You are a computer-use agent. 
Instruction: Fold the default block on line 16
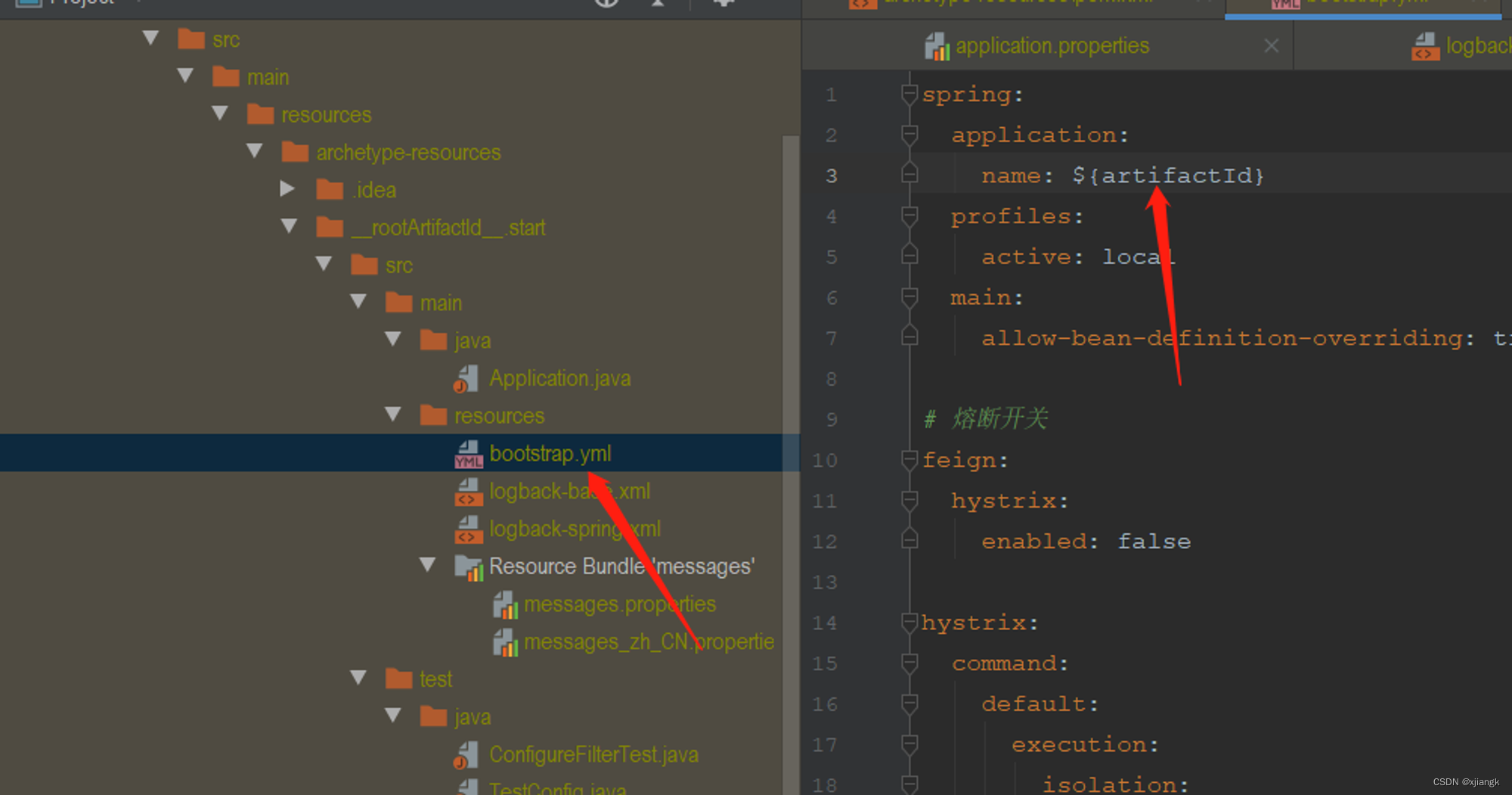(909, 705)
